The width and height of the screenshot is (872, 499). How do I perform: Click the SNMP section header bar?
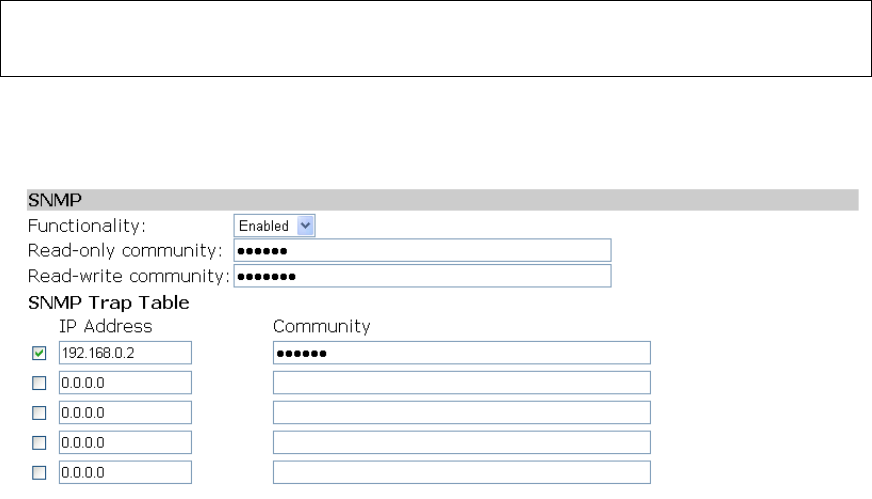click(x=443, y=200)
